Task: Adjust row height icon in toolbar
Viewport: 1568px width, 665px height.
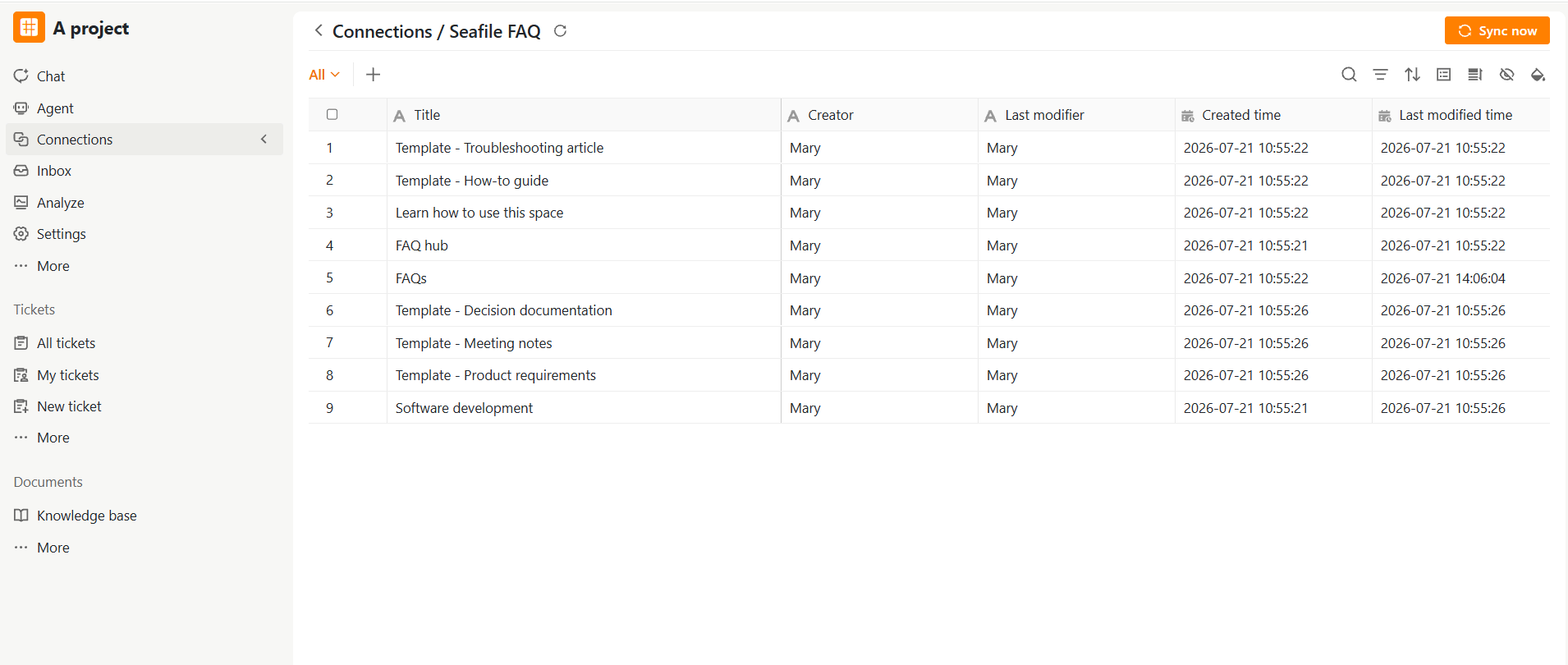Action: point(1475,75)
